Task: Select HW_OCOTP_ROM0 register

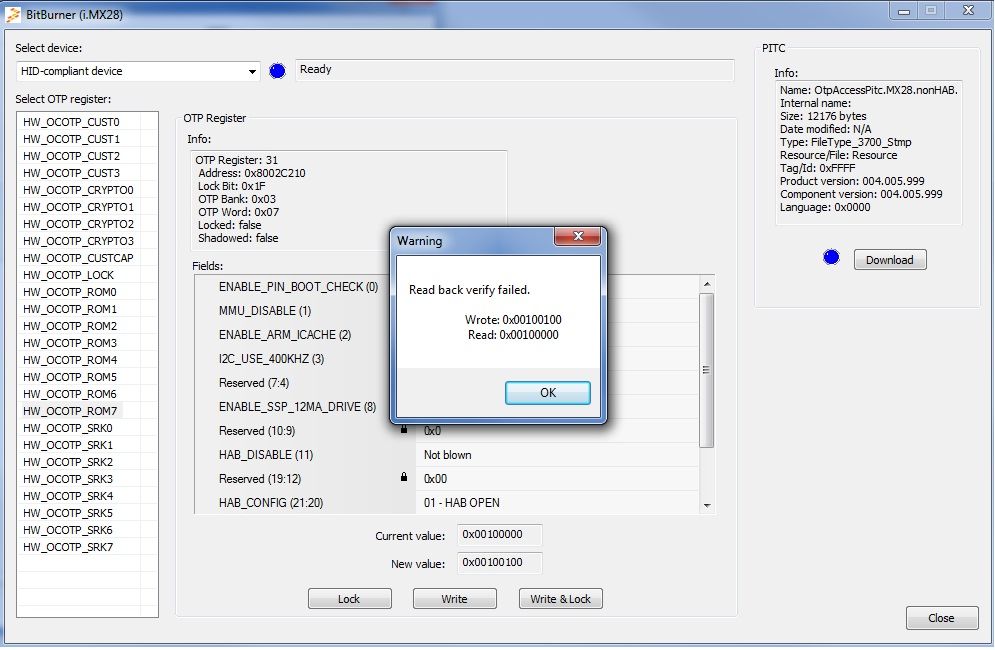Action: coord(70,292)
